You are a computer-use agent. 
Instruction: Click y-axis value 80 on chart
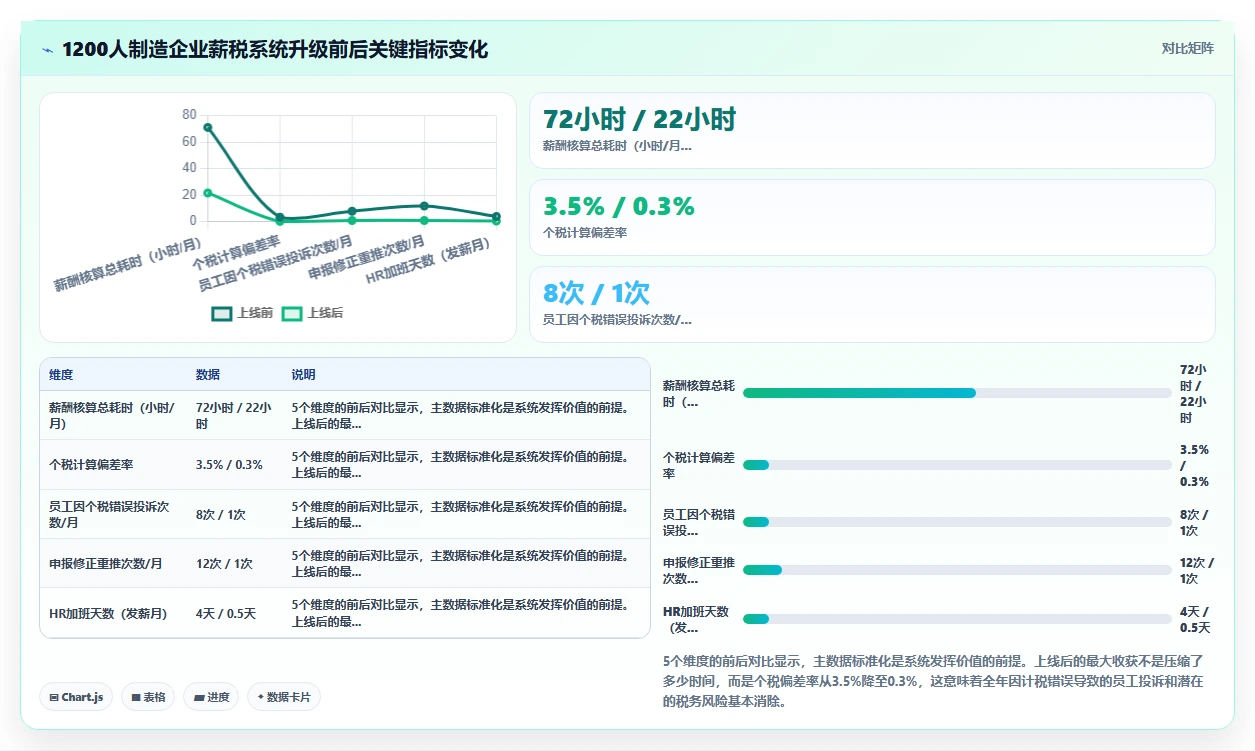[x=189, y=115]
